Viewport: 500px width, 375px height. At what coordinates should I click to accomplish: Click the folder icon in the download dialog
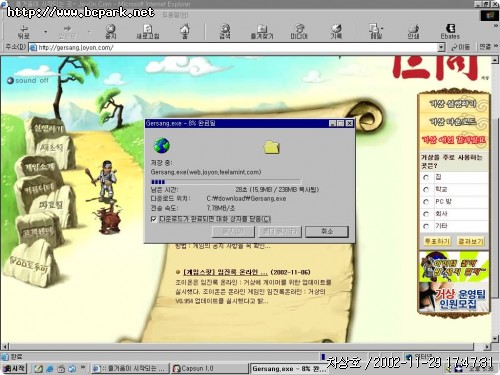272,147
